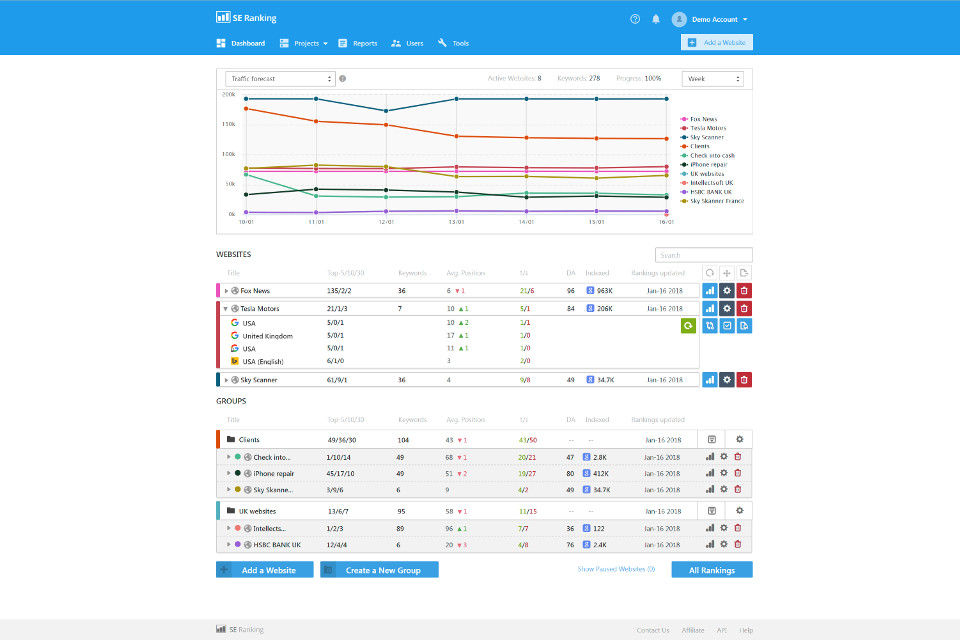
Task: Open notifications bell icon
Action: 656,19
